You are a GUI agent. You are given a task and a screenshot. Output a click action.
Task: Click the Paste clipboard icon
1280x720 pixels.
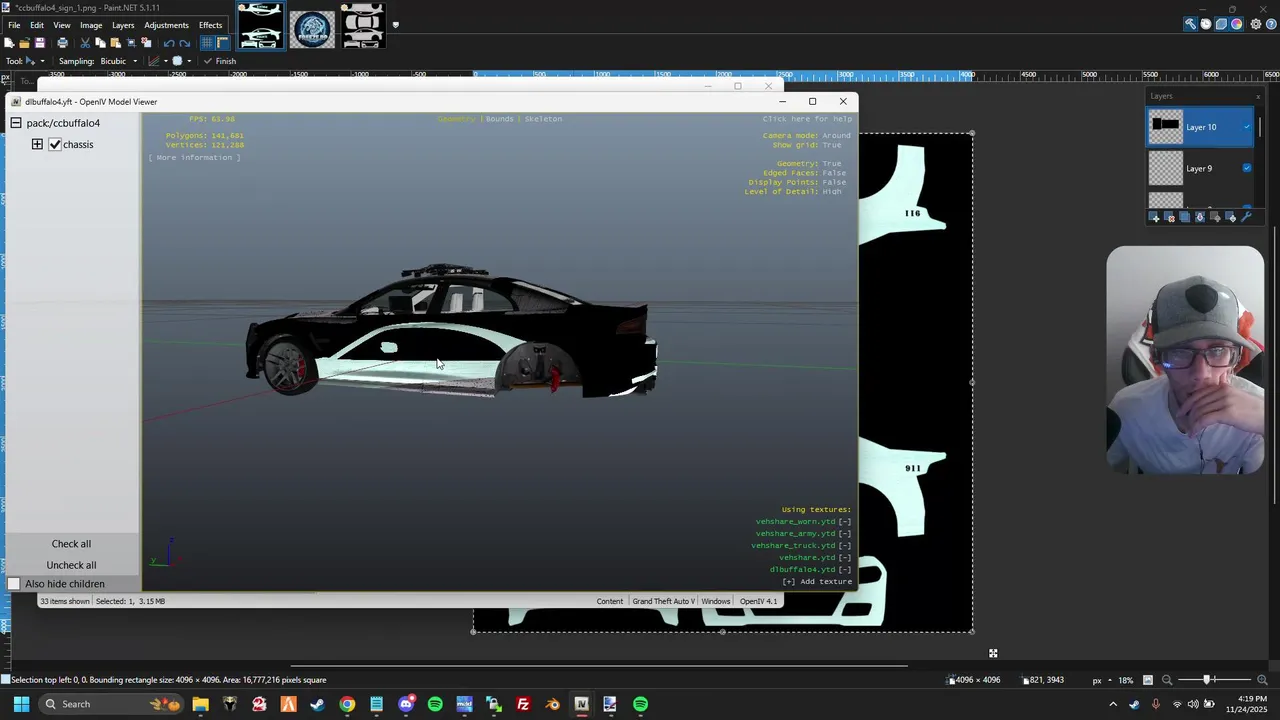coord(115,43)
